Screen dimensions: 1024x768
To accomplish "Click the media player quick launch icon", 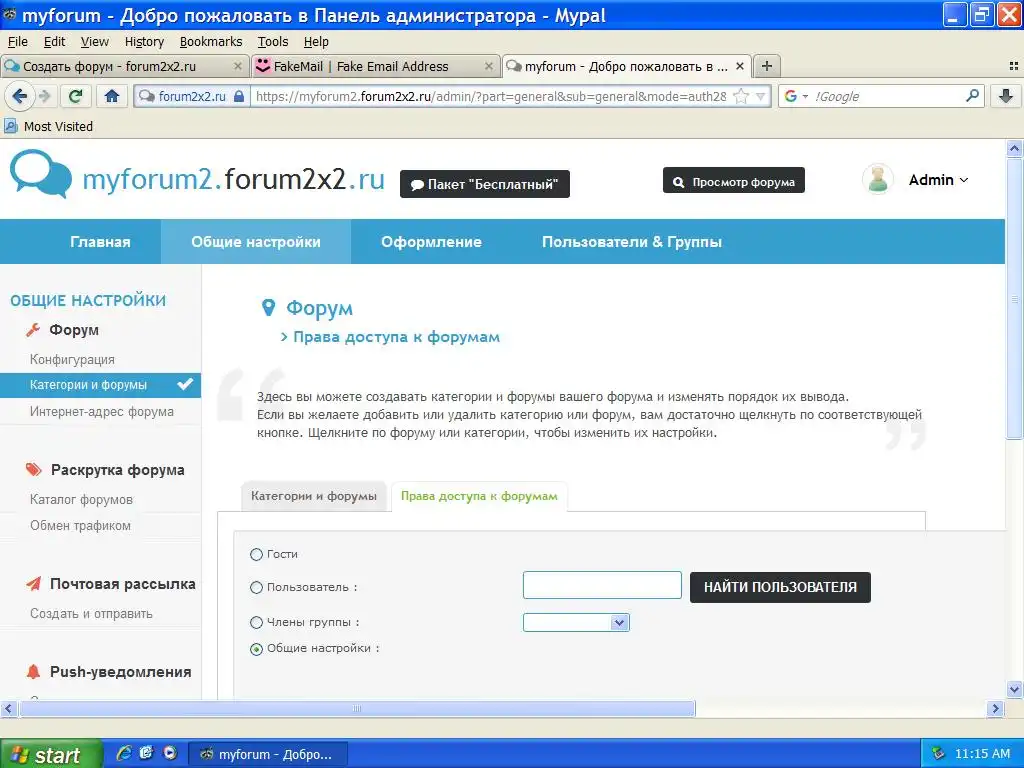I will pyautogui.click(x=170, y=754).
